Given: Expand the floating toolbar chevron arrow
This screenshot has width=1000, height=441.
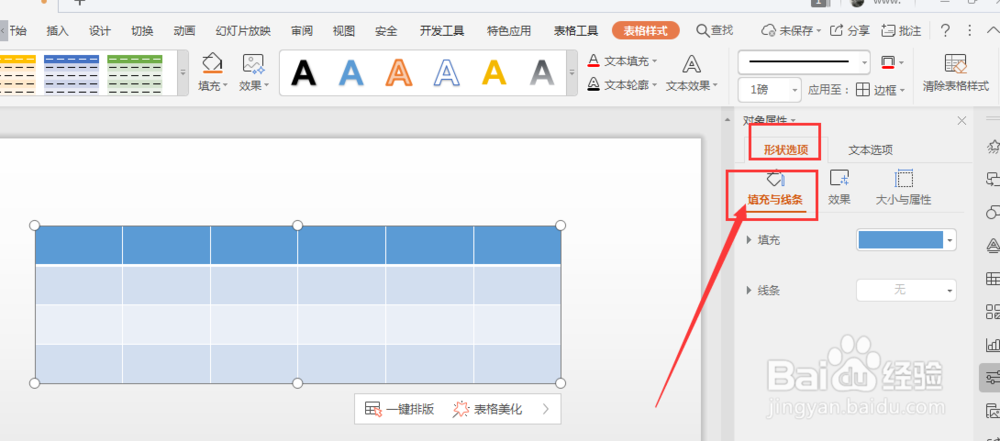Looking at the screenshot, I should tap(545, 409).
